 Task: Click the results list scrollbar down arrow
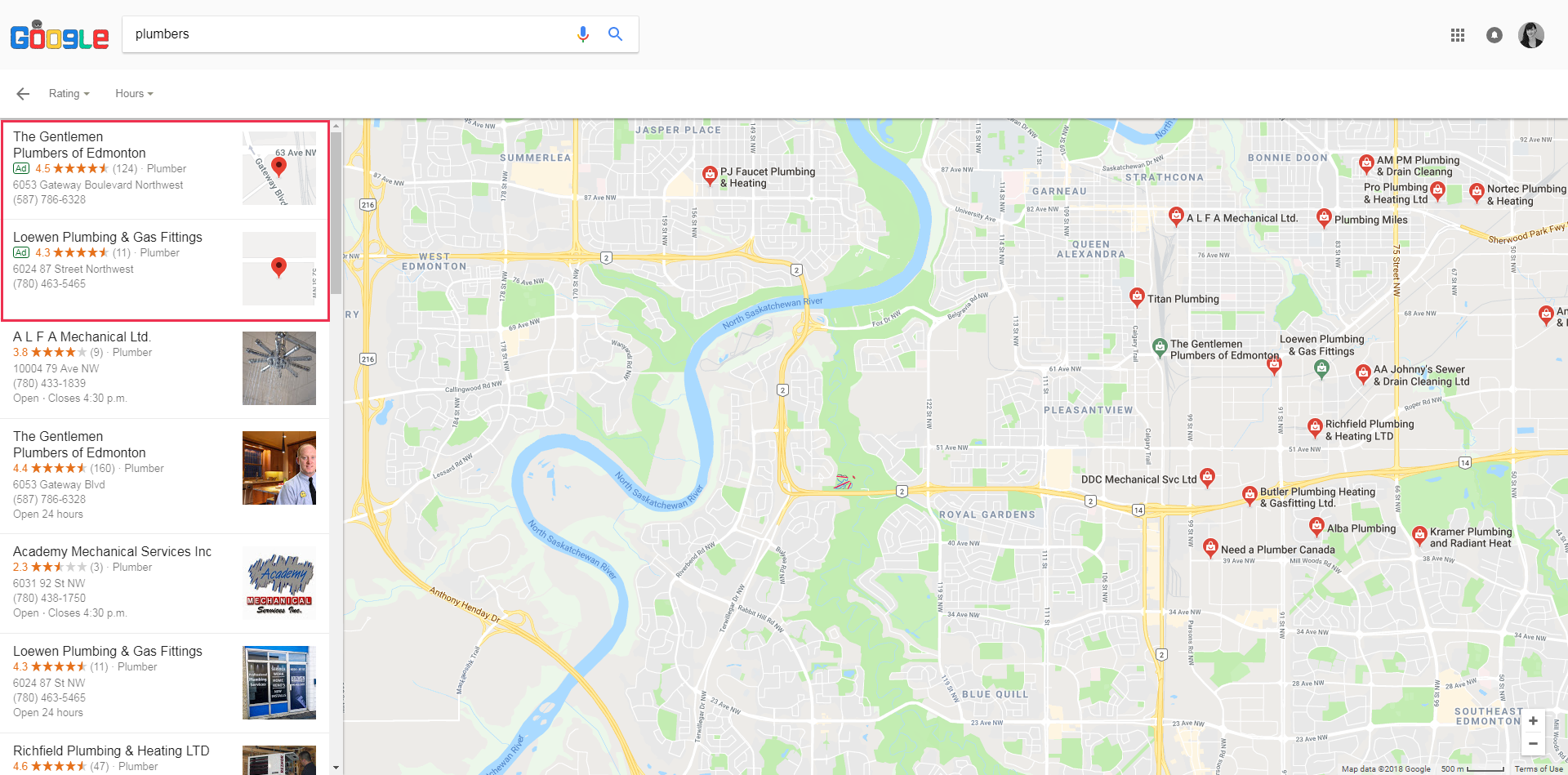coord(336,768)
